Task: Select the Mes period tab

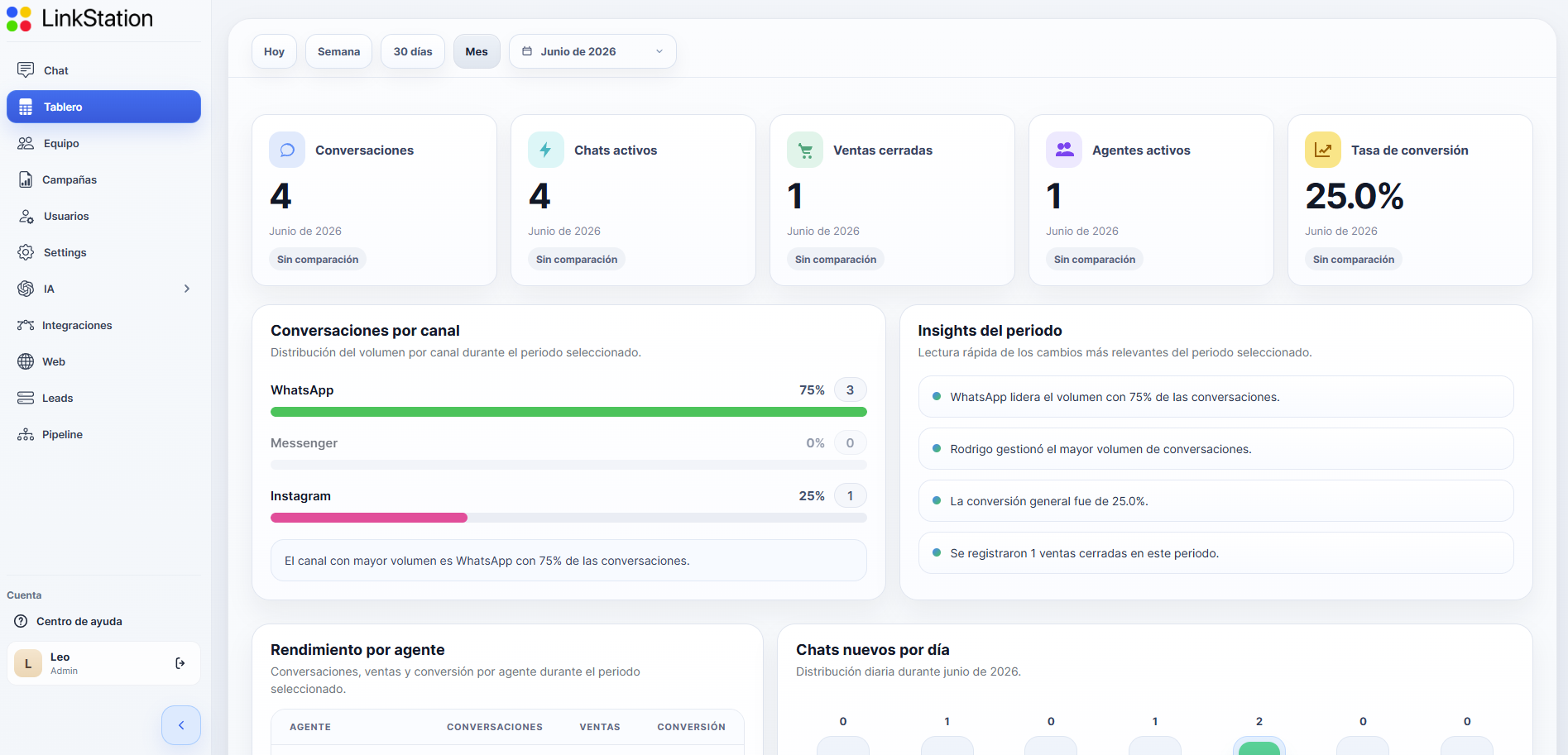Action: (x=477, y=51)
